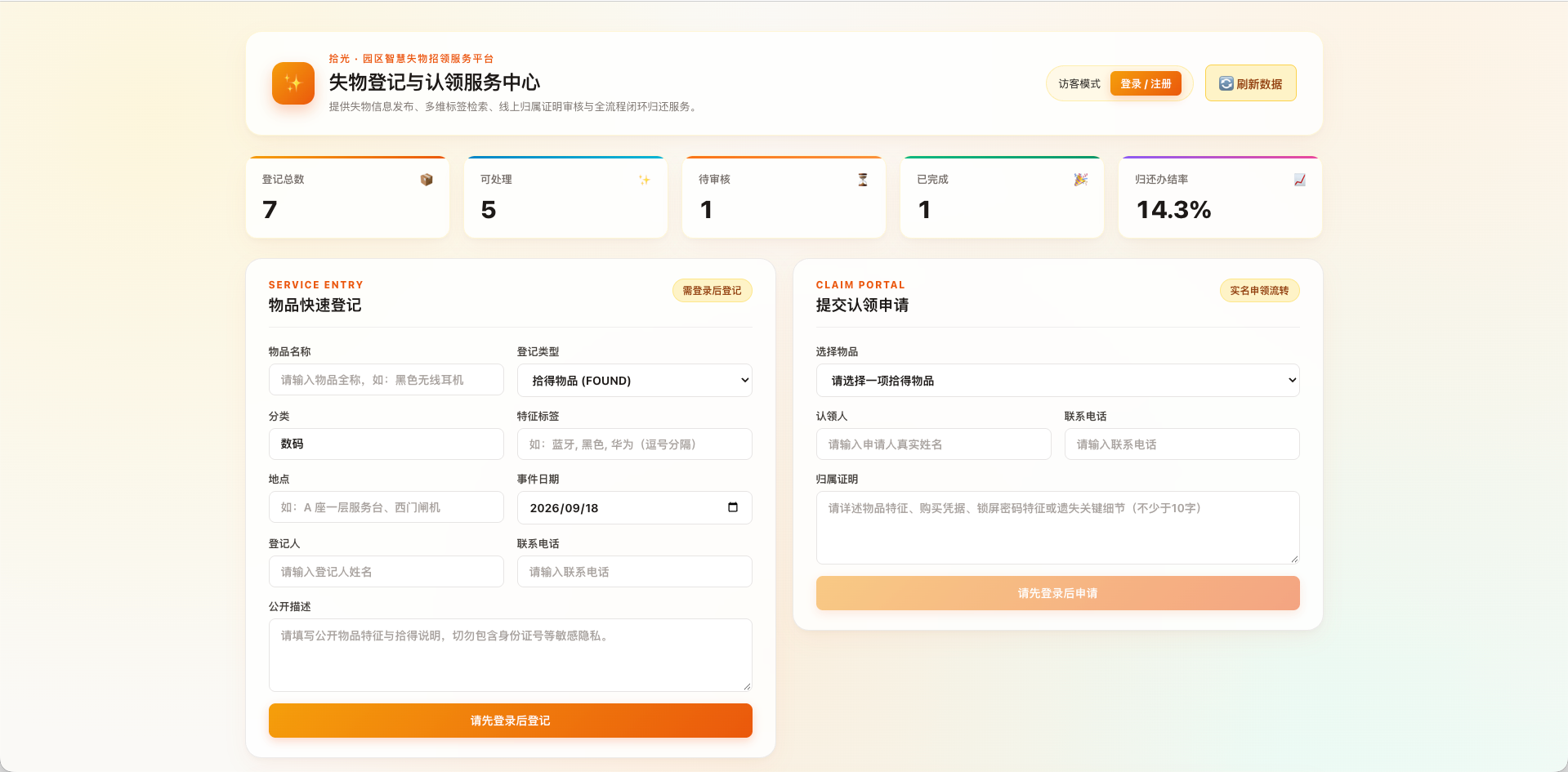Click the 联系电话 field in claim form
The image size is (1568, 772).
point(1182,444)
